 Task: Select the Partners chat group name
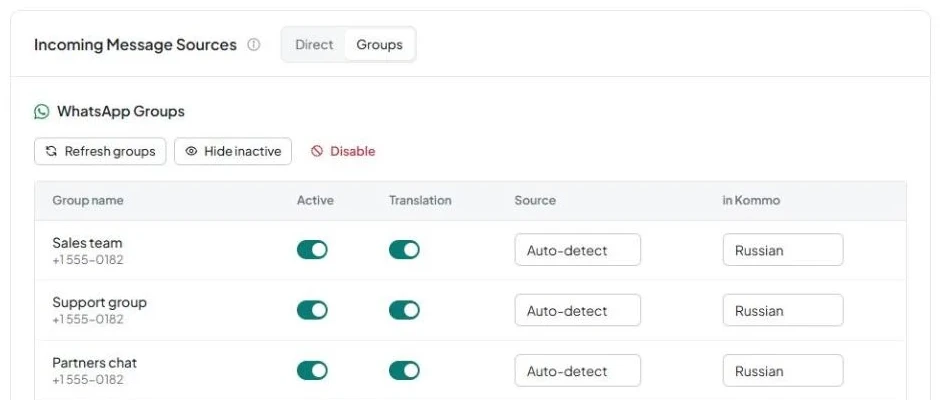[x=94, y=363]
